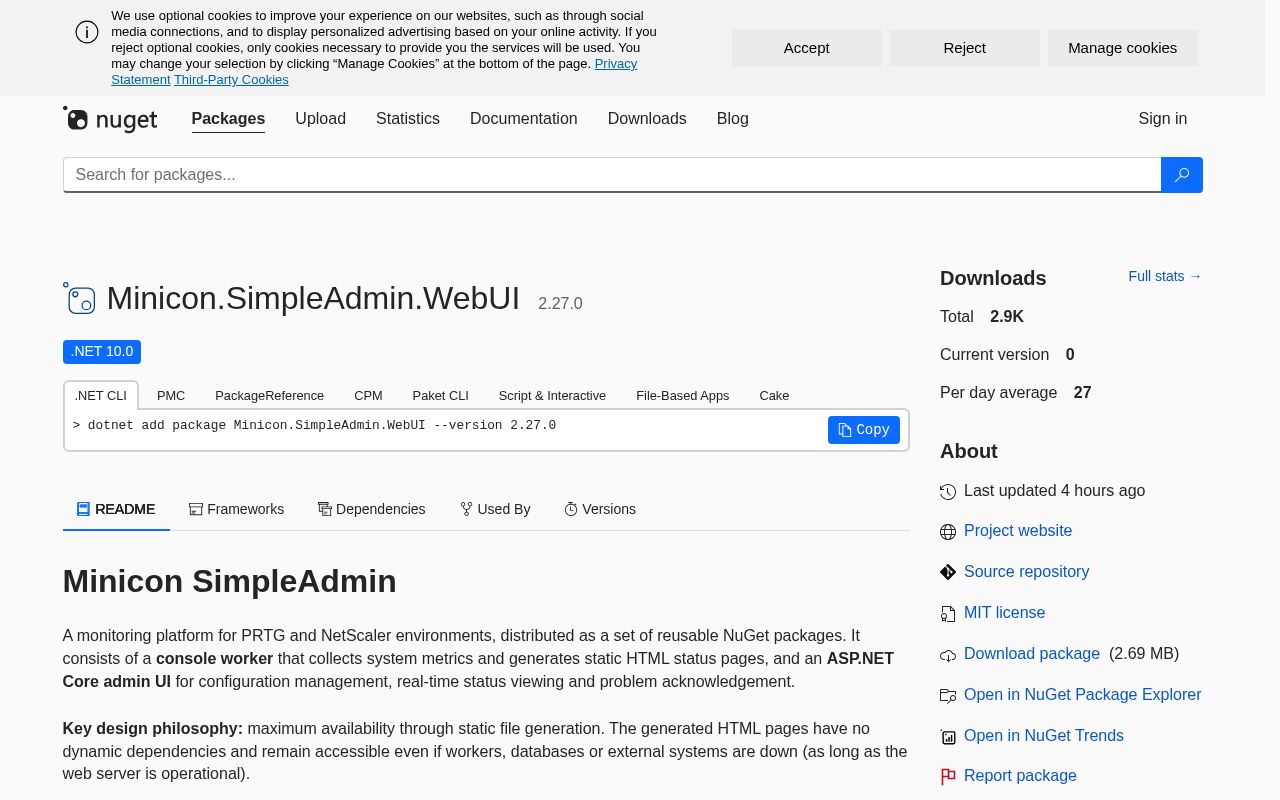Click the cookie notice info icon

[87, 32]
